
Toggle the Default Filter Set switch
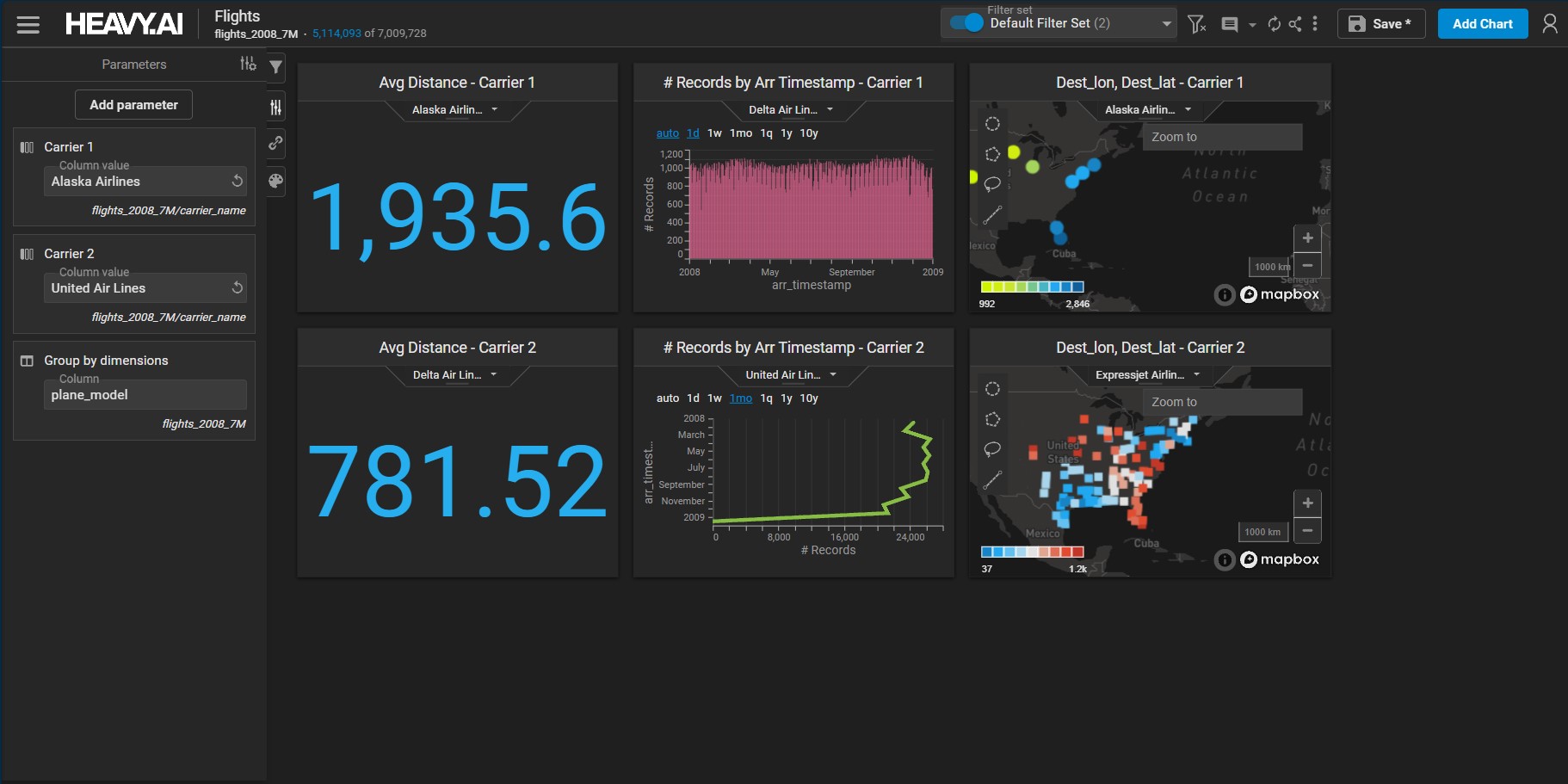[x=966, y=23]
